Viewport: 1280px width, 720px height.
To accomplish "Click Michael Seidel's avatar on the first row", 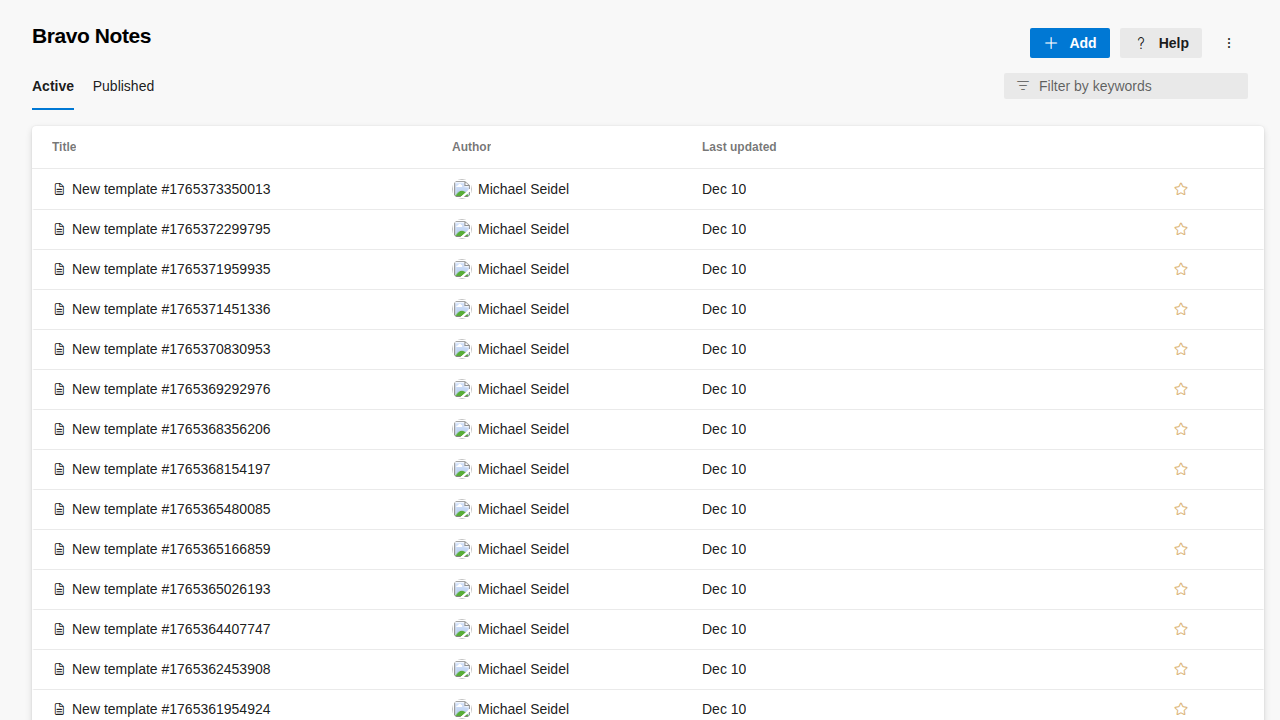I will pyautogui.click(x=462, y=188).
